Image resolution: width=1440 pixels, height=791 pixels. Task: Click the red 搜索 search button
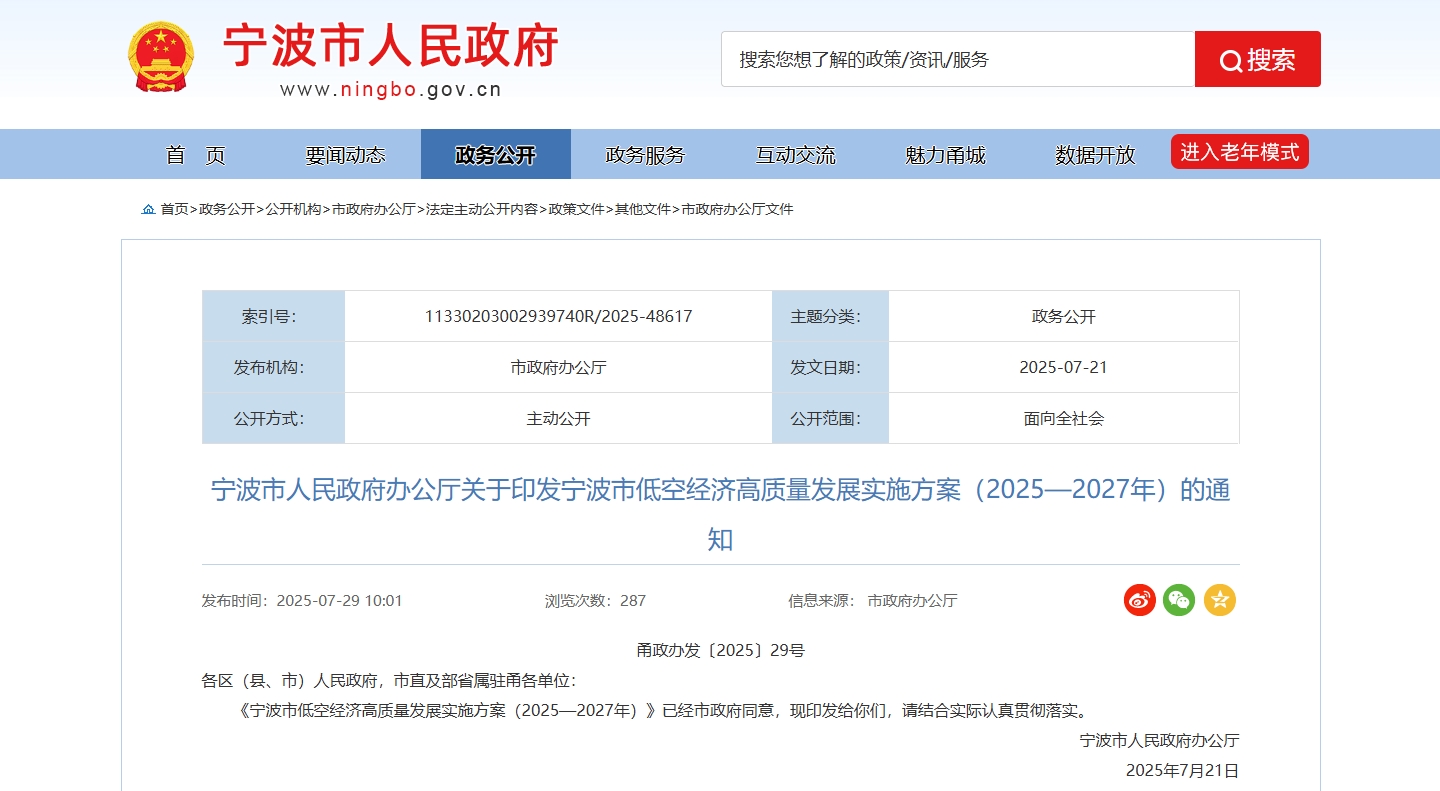1257,59
